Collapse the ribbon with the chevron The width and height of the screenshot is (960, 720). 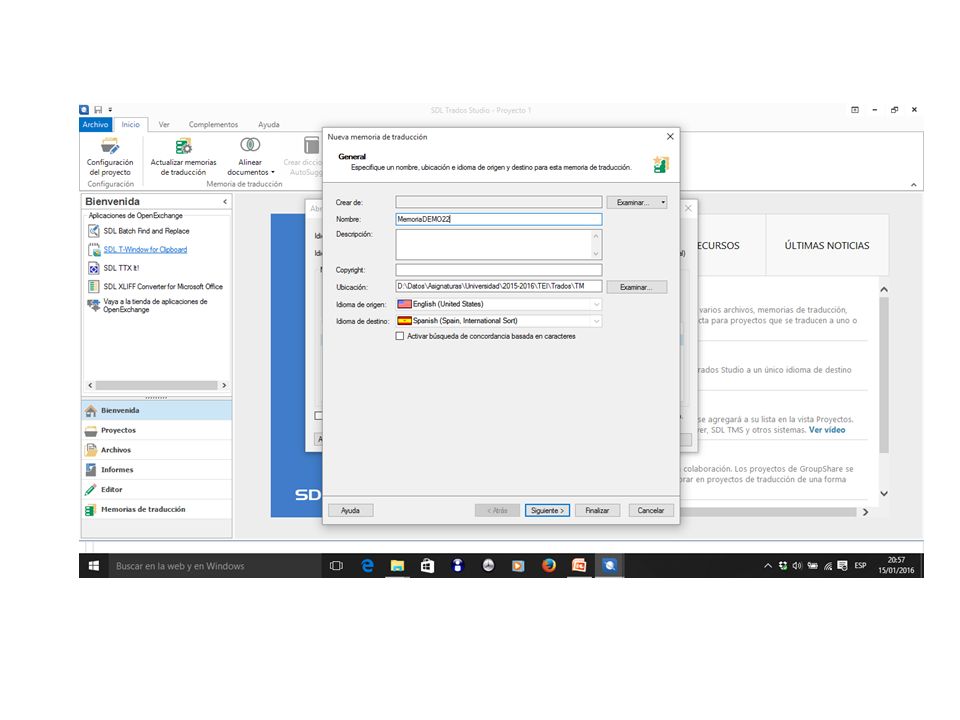point(913,184)
